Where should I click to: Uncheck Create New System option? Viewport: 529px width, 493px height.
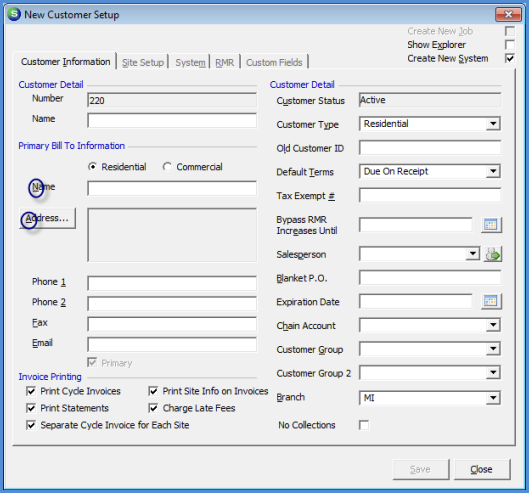pyautogui.click(x=510, y=58)
